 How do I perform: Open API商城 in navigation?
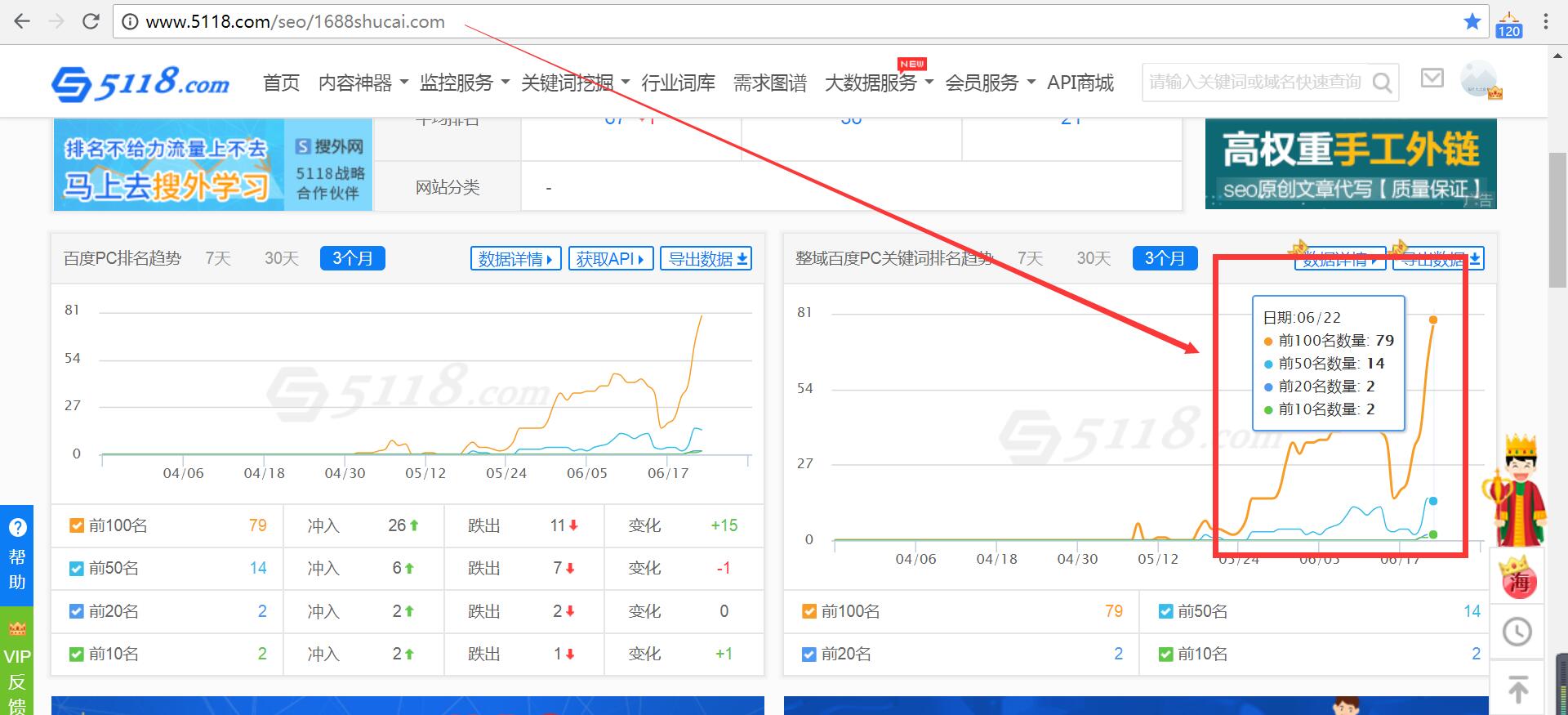(x=1080, y=83)
